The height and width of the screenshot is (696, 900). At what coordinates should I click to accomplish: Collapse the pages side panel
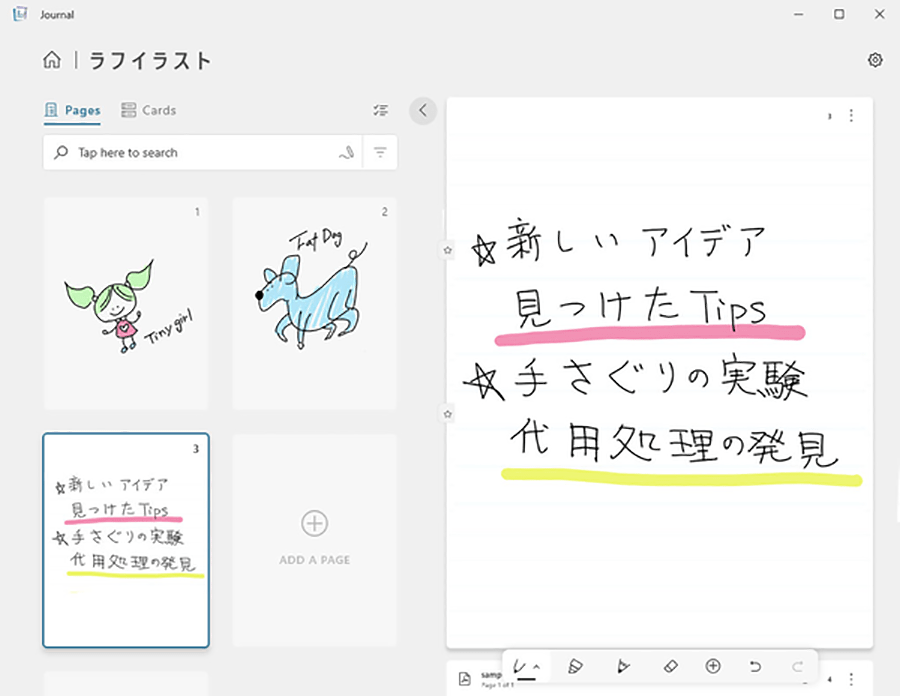pos(423,110)
